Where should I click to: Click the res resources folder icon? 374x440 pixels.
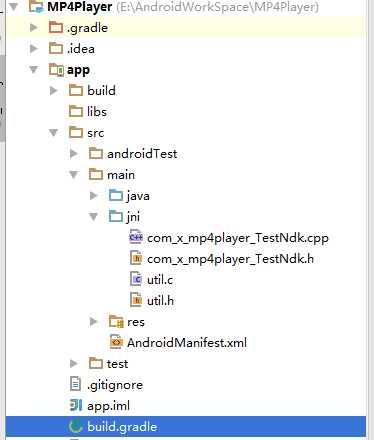116,321
